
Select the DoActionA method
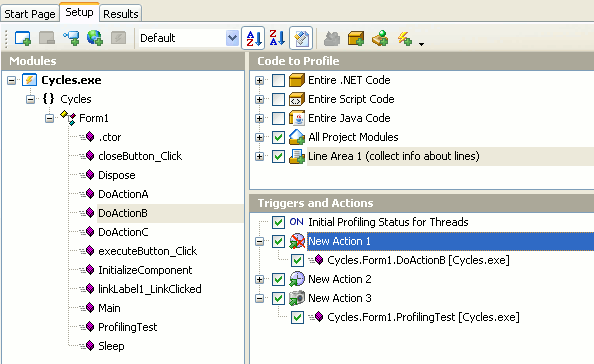pyautogui.click(x=123, y=194)
